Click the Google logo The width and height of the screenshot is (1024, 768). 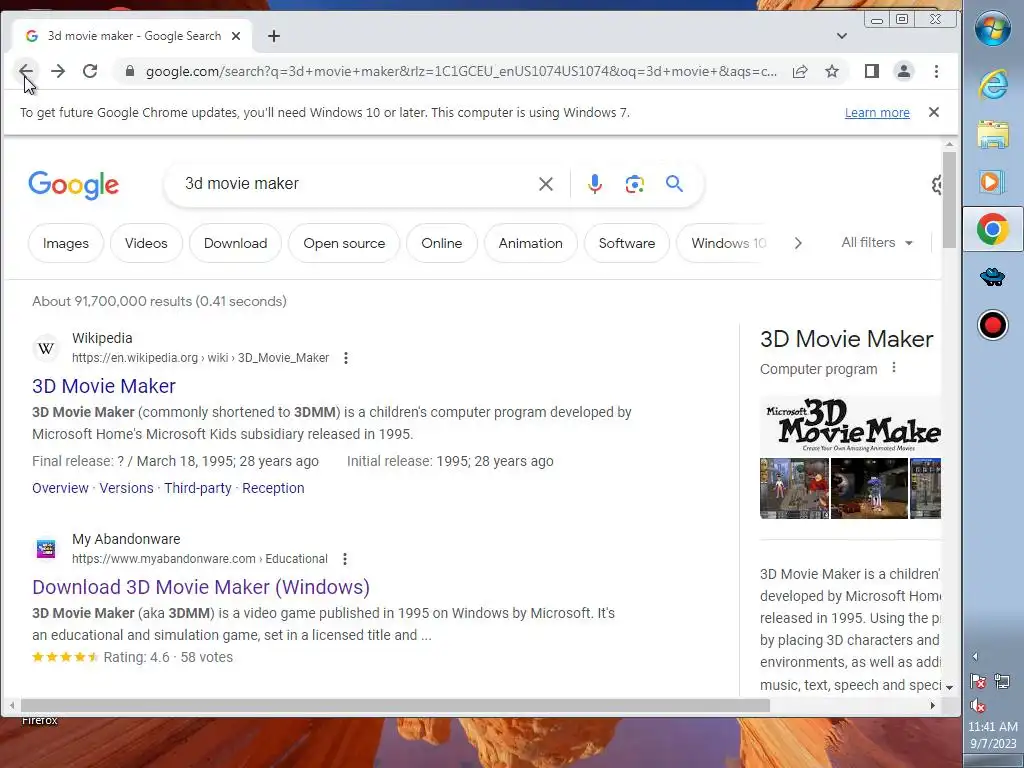click(74, 185)
